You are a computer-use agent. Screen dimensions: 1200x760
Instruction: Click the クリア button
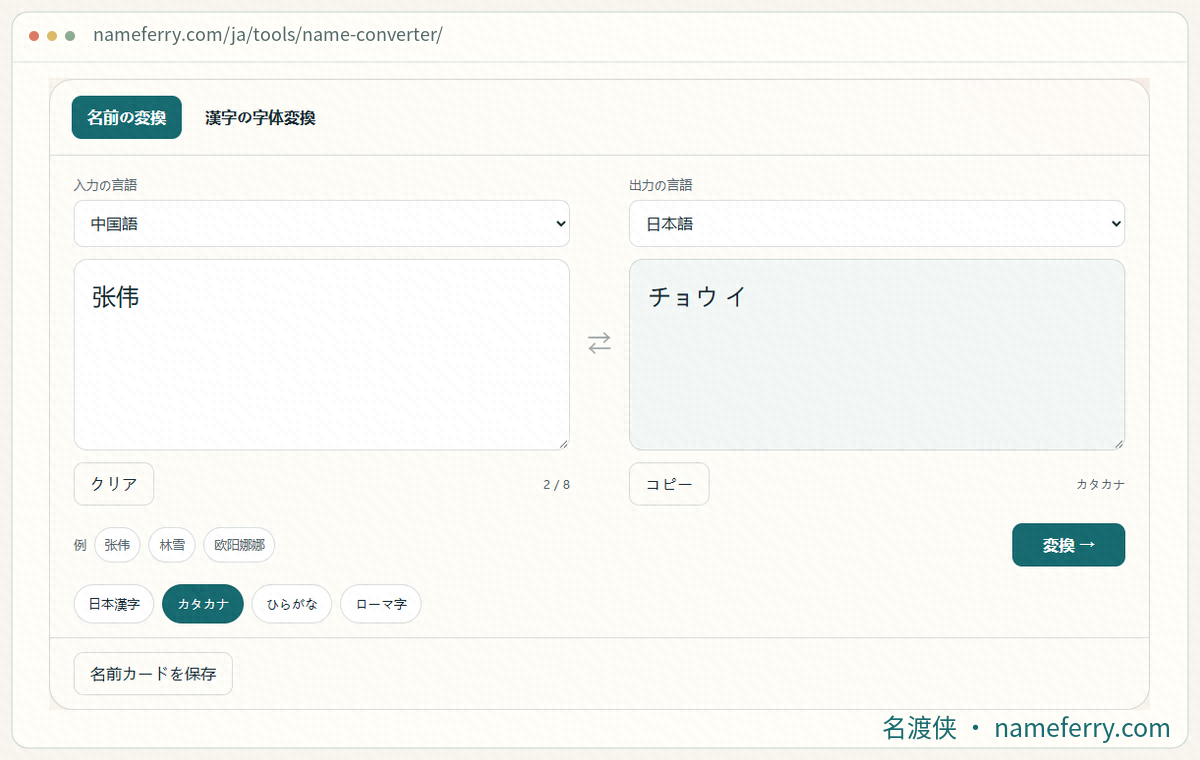(x=114, y=484)
